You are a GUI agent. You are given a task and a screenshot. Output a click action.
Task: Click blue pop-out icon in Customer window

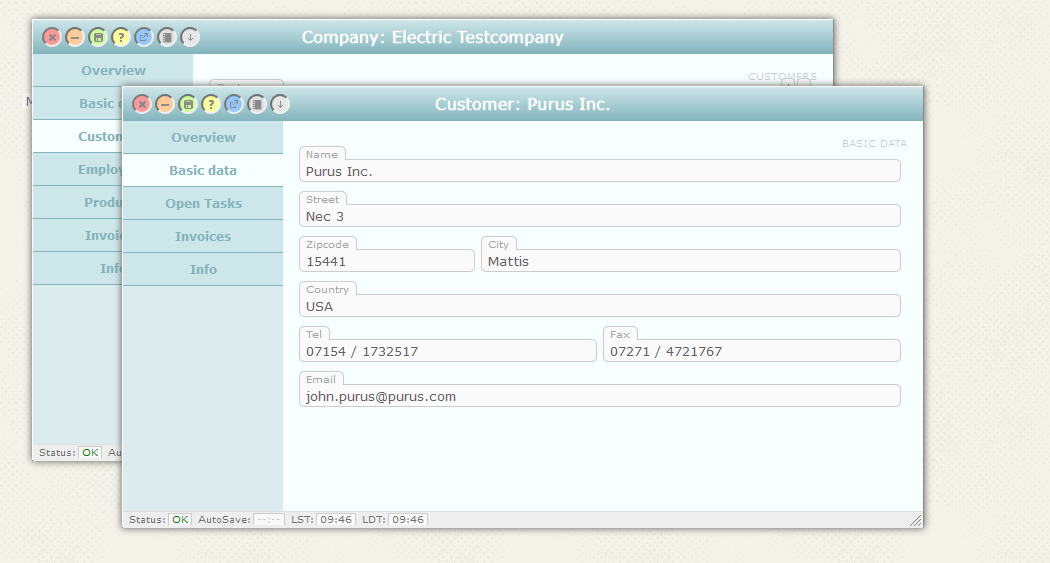click(x=234, y=104)
